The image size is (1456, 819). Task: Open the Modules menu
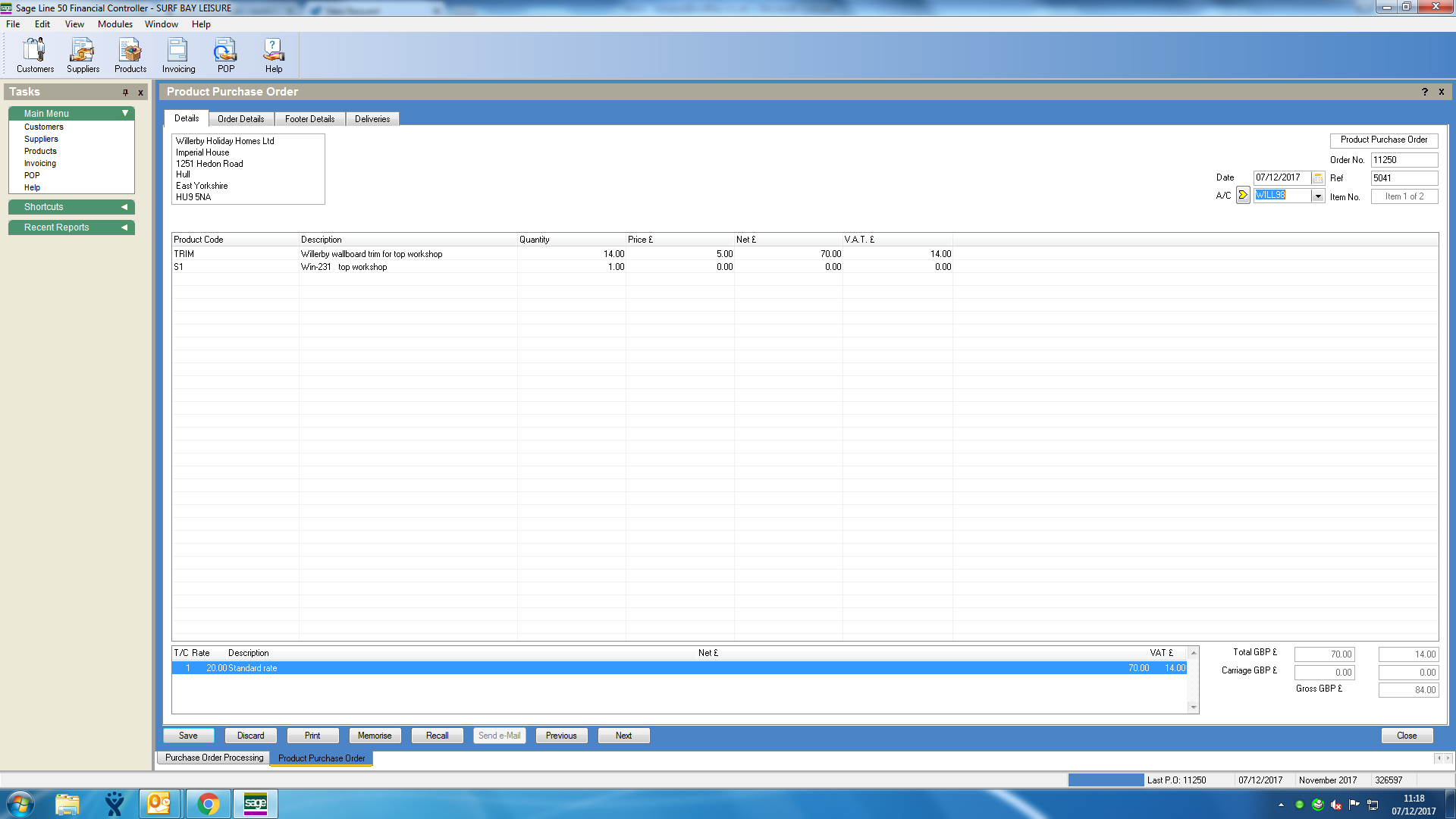coord(115,24)
